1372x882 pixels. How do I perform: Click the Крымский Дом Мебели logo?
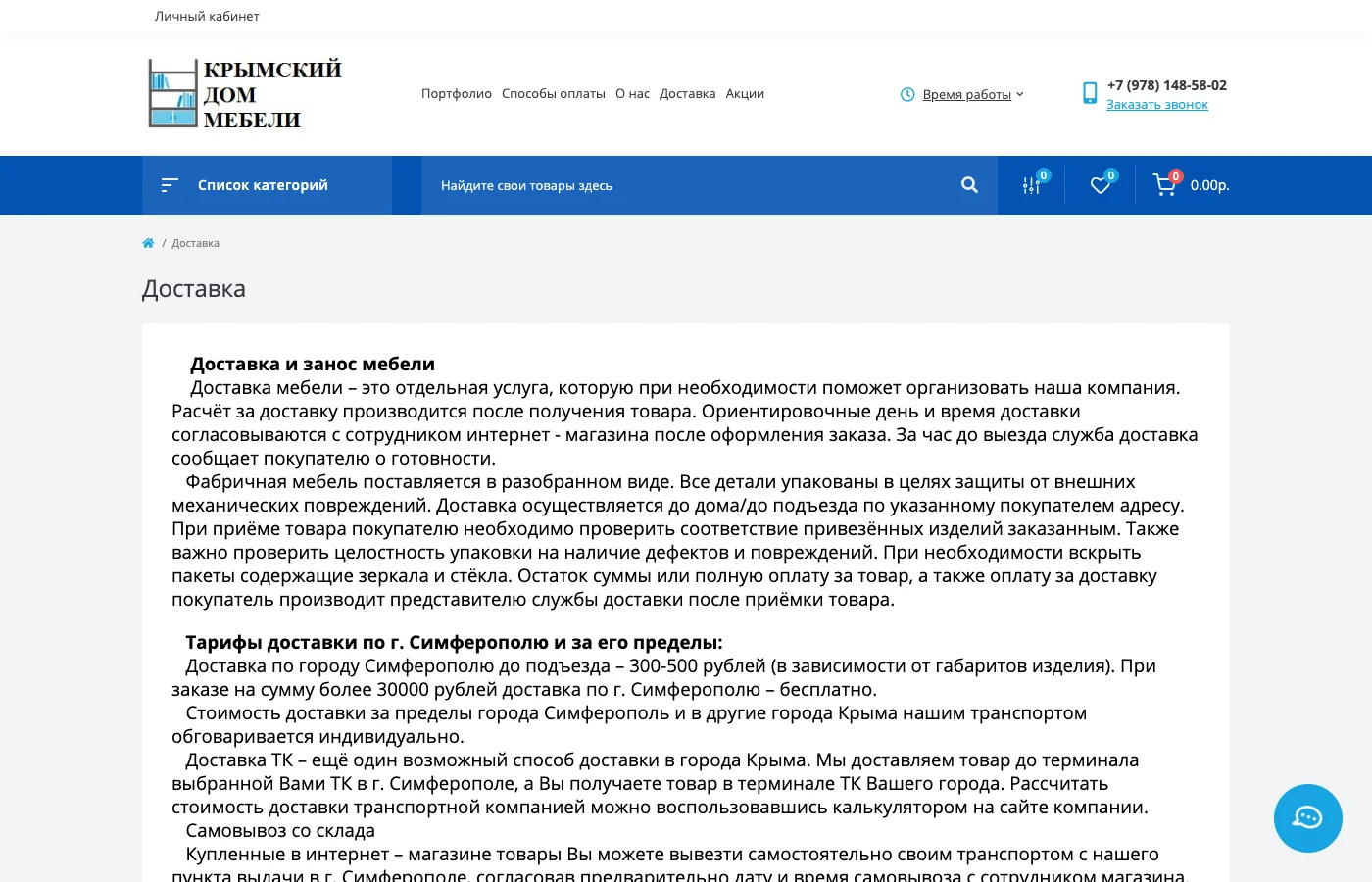tap(245, 94)
